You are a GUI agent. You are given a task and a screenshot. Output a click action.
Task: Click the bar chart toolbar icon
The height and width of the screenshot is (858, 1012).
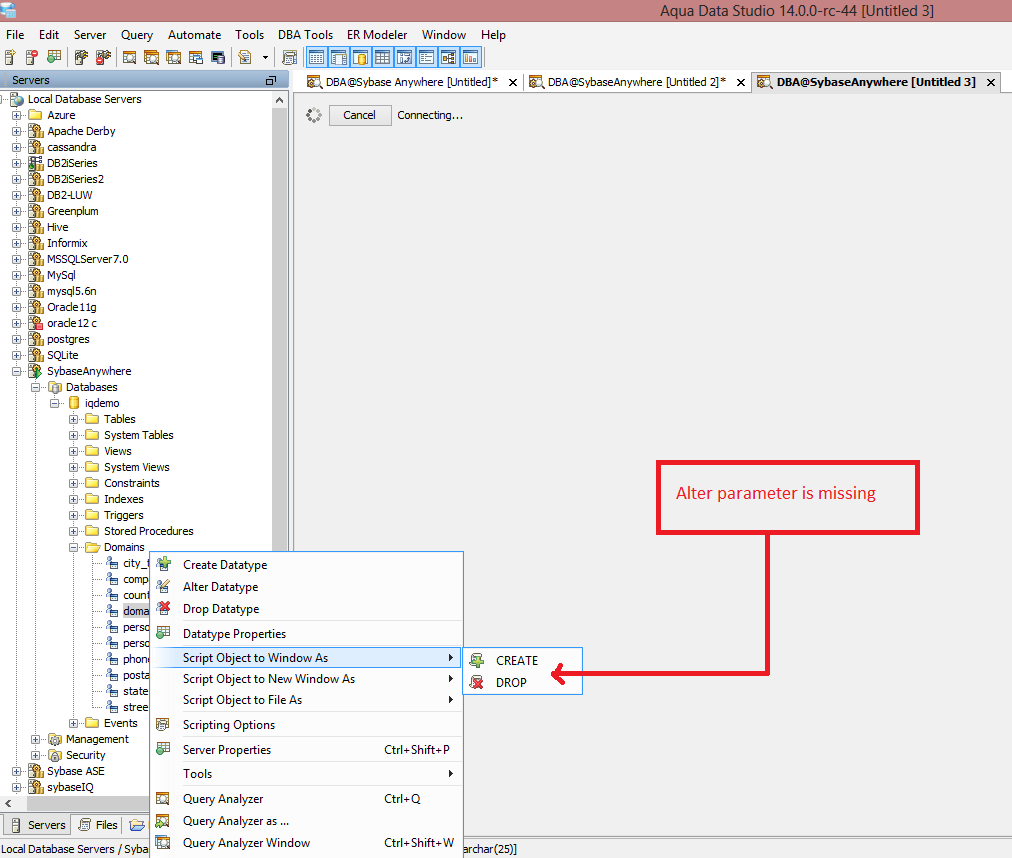471,57
